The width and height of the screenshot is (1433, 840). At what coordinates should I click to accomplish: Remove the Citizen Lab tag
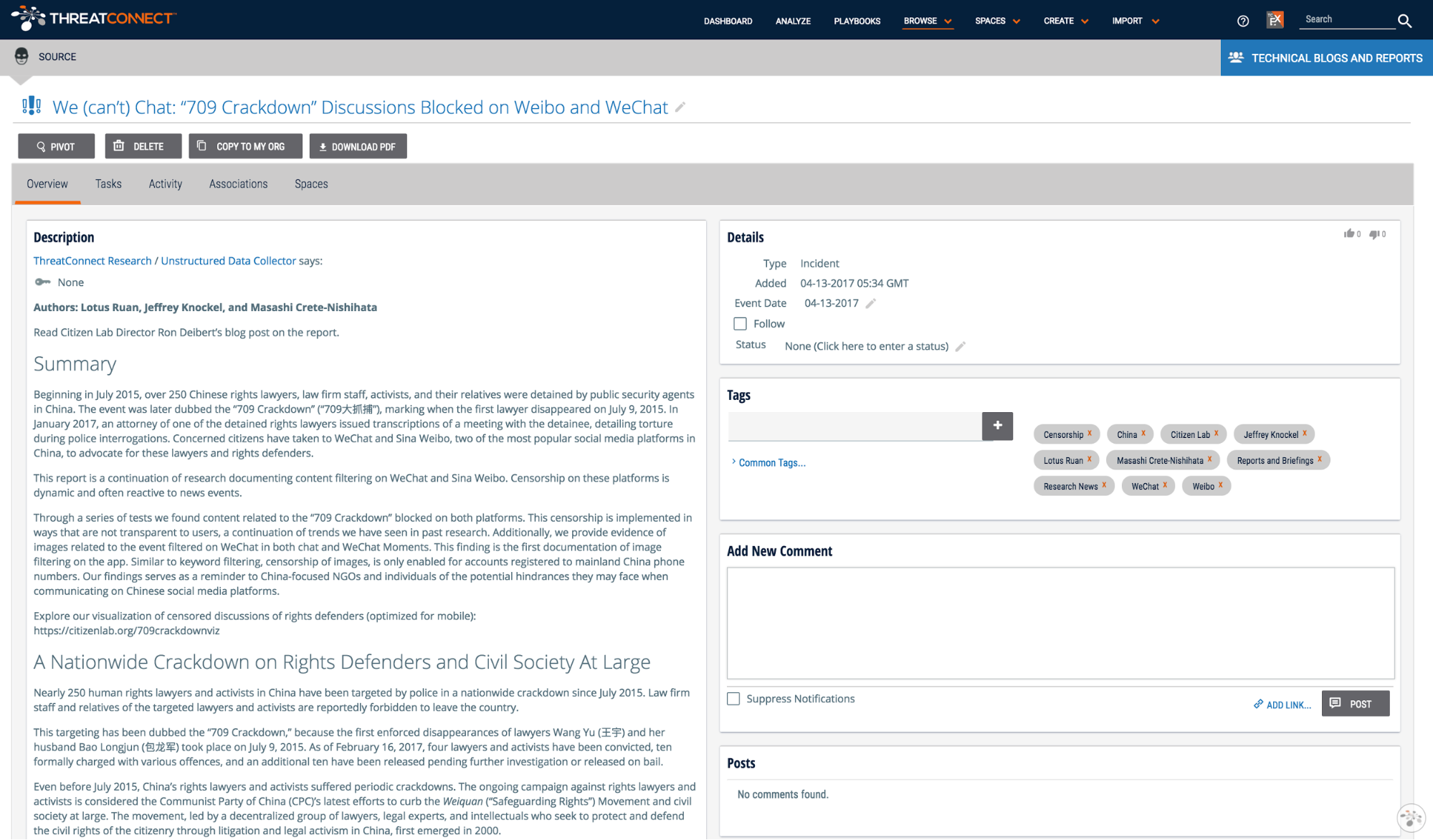pos(1217,433)
